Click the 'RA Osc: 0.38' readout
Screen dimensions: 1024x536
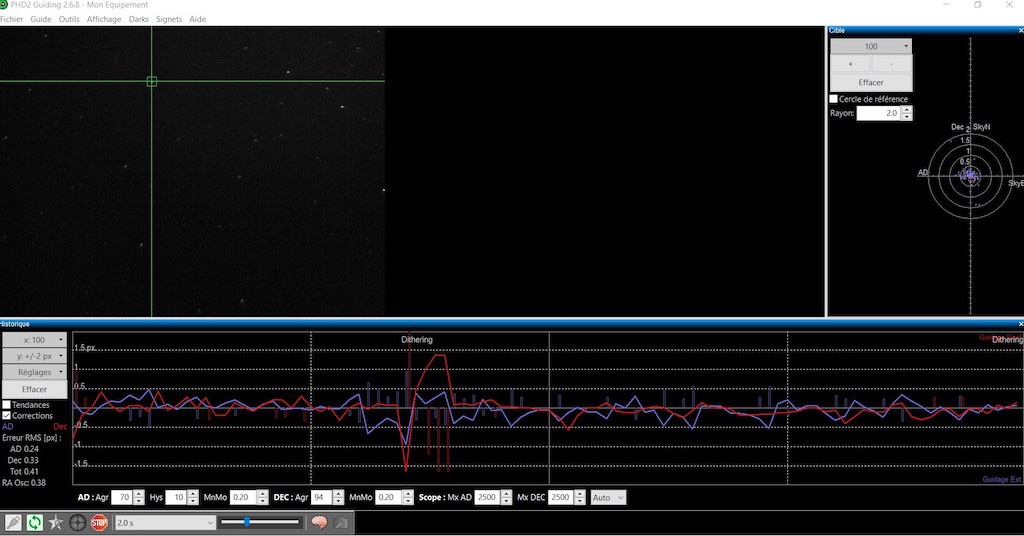[x=24, y=483]
